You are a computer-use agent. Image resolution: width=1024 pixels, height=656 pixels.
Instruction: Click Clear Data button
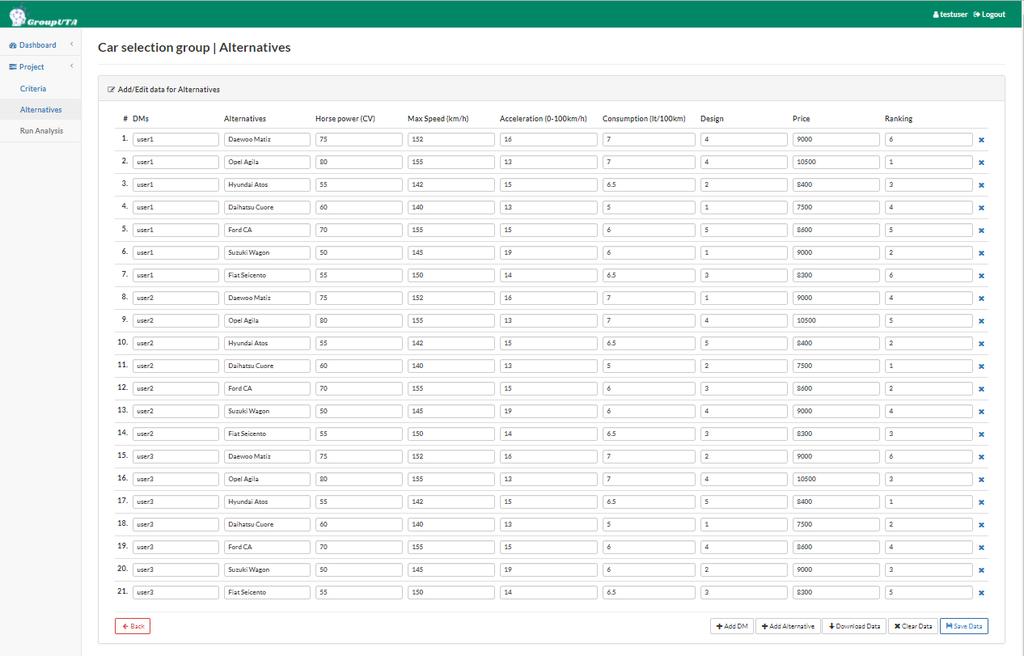coord(913,626)
